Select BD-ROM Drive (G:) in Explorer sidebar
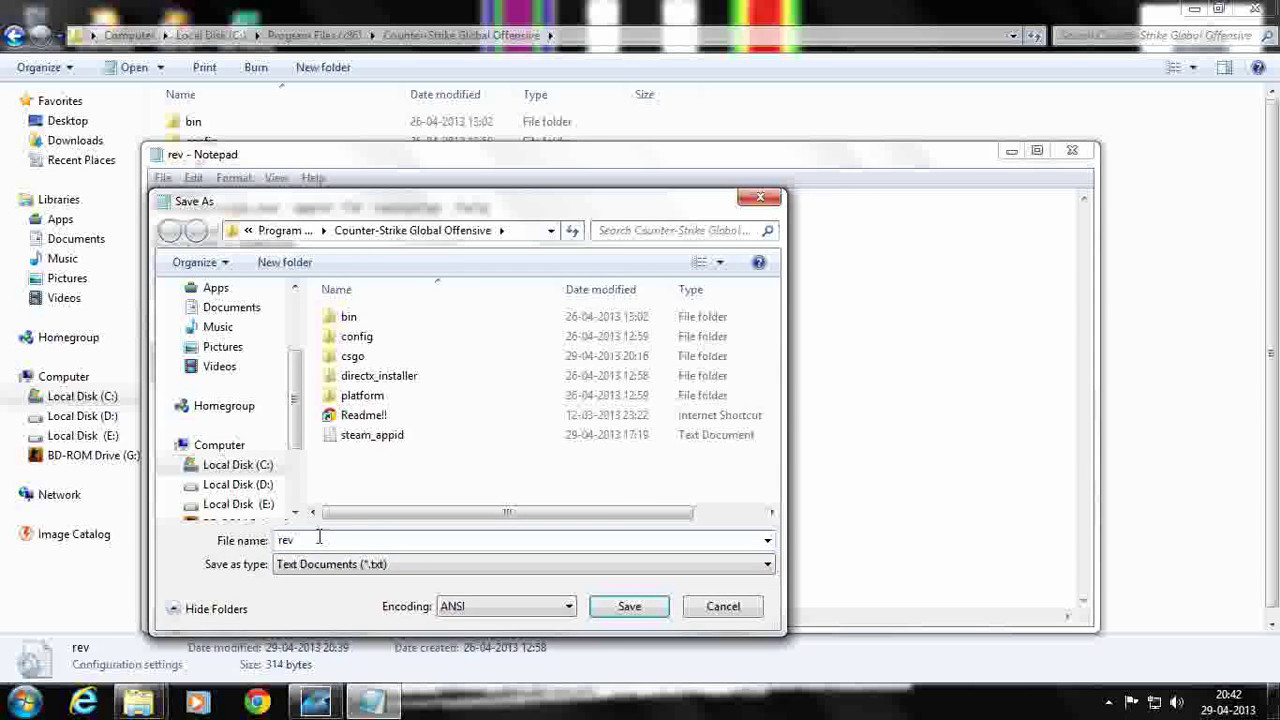1280x720 pixels. (93, 455)
